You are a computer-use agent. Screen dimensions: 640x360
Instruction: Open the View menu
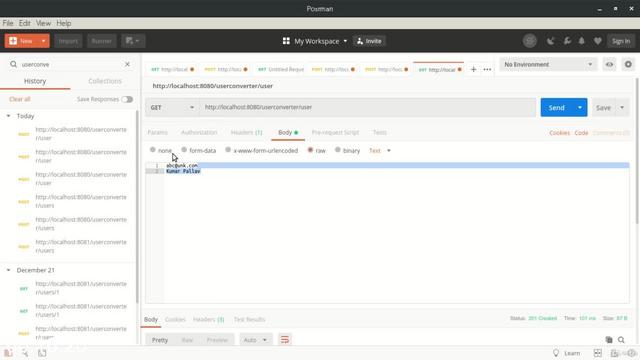(x=43, y=23)
